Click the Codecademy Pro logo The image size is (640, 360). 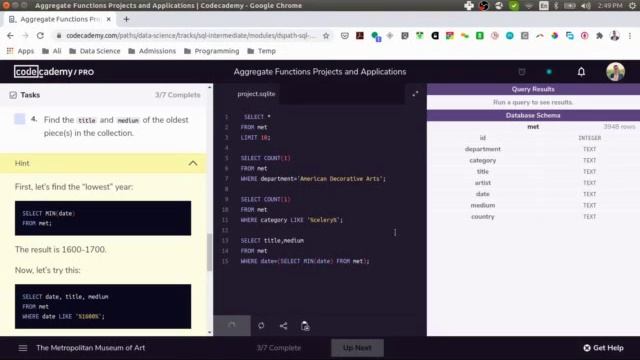coord(54,72)
